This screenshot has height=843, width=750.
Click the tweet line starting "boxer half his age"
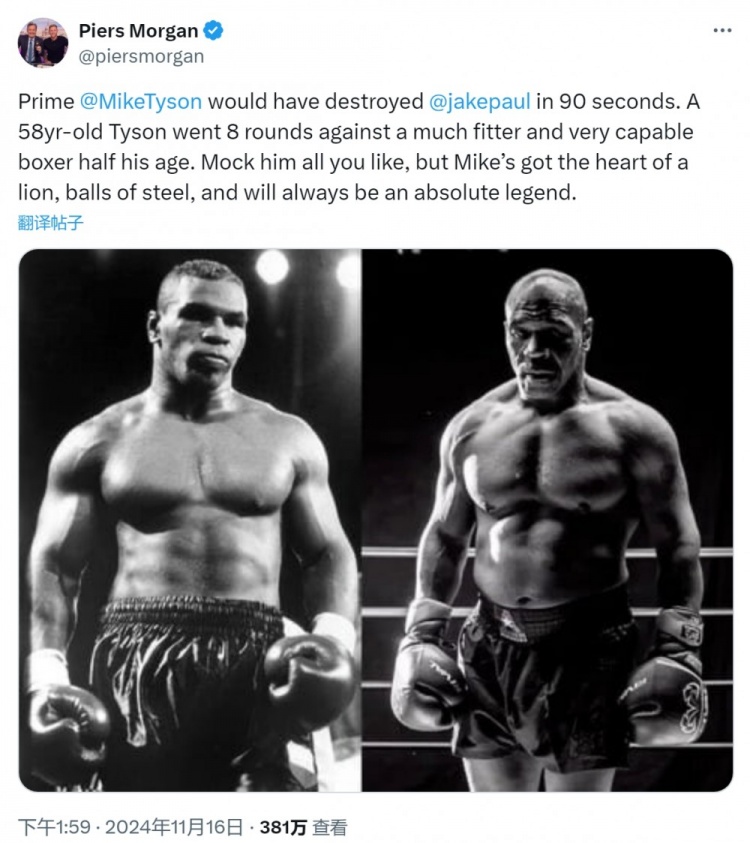coord(353,162)
